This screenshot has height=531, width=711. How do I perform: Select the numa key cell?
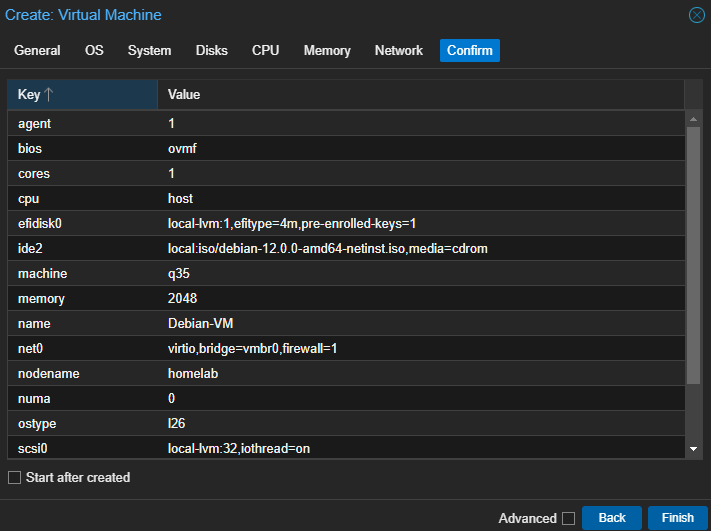(x=83, y=399)
